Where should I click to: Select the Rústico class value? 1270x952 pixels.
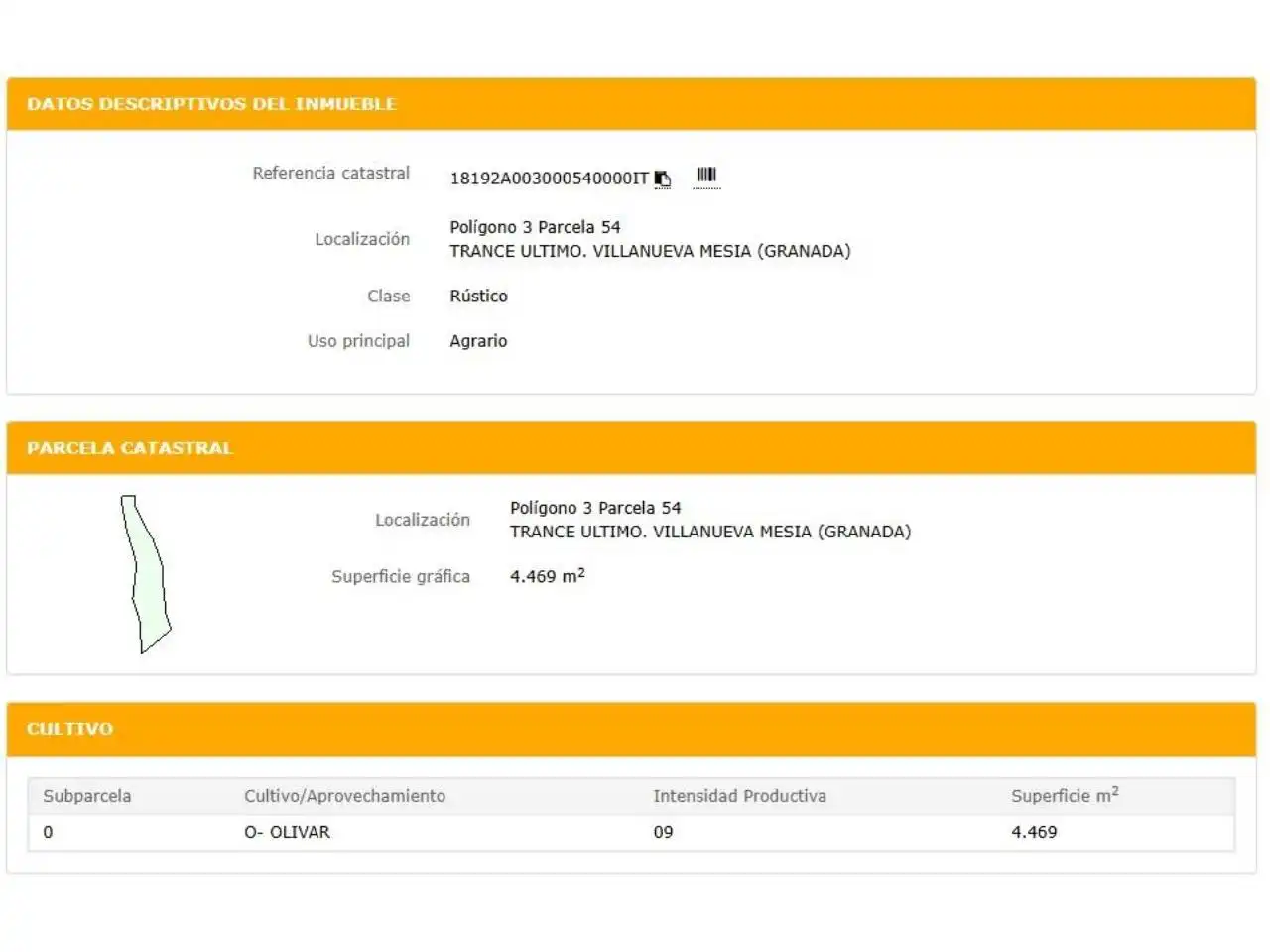coord(478,296)
